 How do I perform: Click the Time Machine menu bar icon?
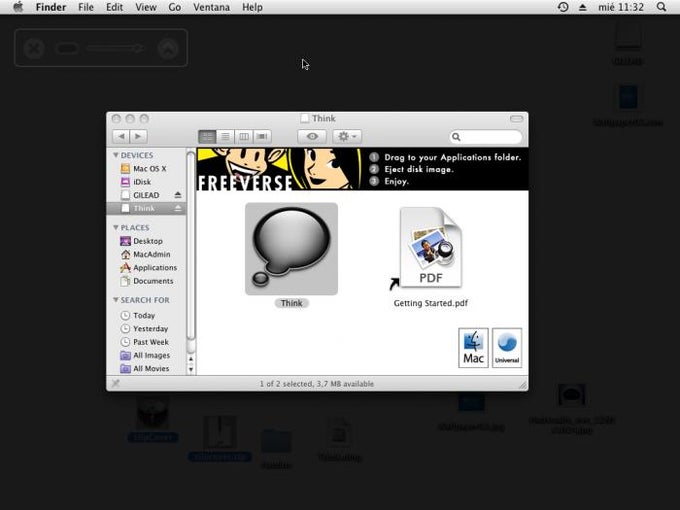563,7
